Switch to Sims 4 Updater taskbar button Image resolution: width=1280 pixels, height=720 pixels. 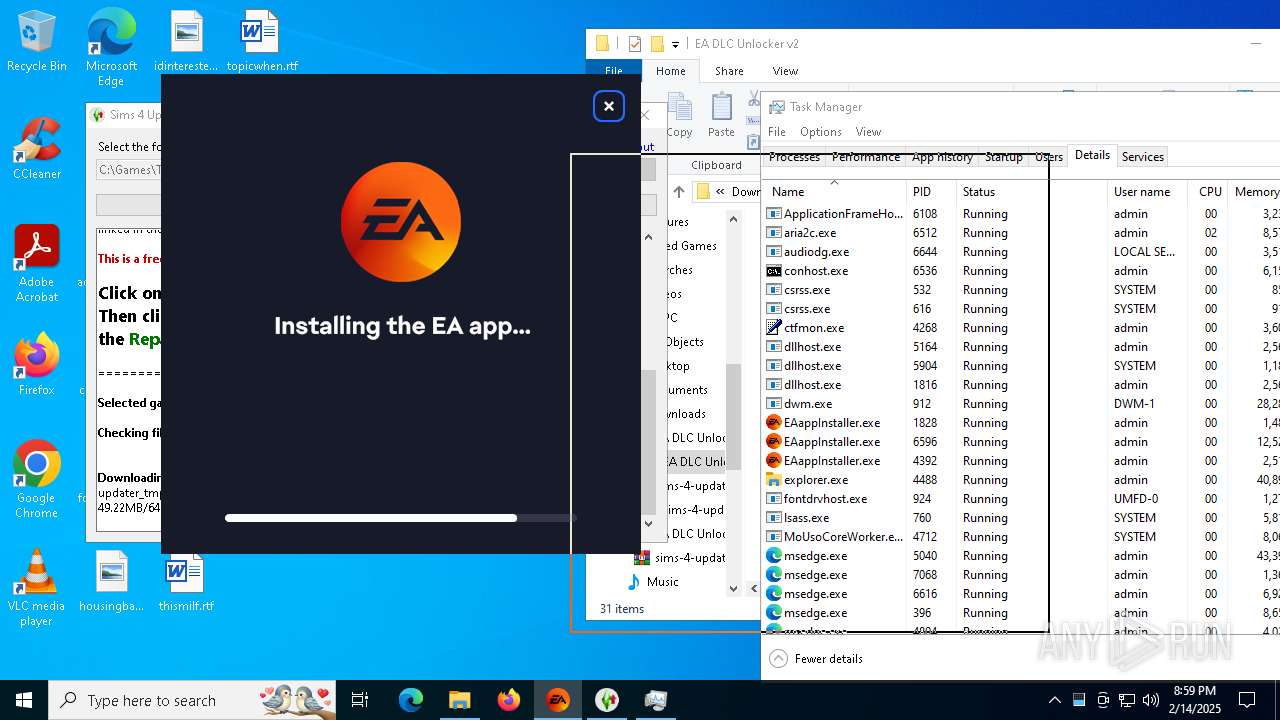click(x=607, y=700)
